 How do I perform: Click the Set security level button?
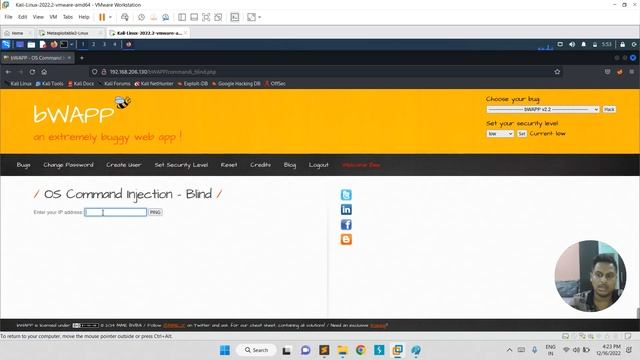pyautogui.click(x=522, y=133)
